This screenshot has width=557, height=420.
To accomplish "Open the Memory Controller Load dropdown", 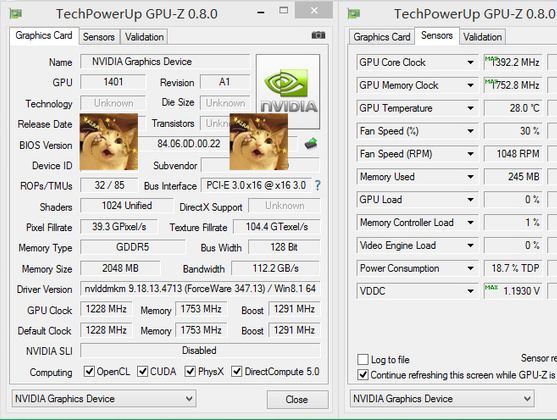I will [470, 222].
